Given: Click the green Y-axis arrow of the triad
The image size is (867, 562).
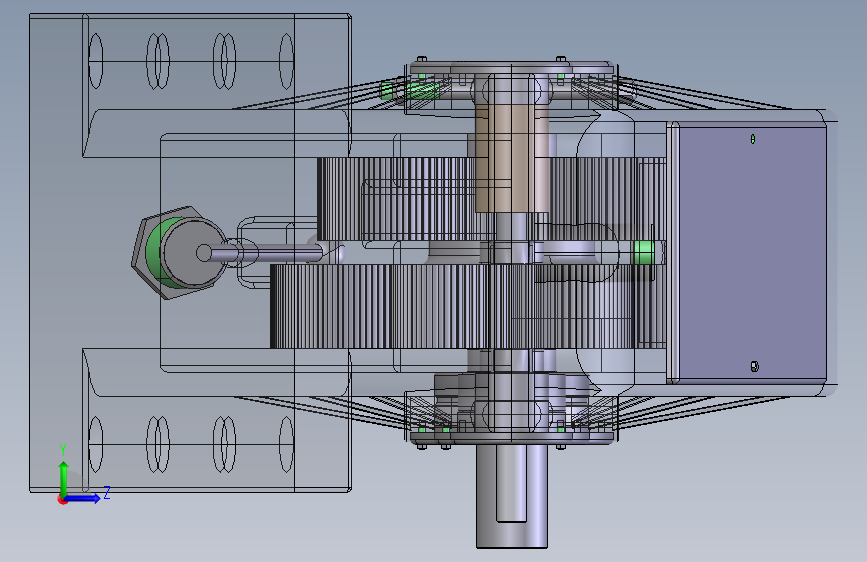Looking at the screenshot, I should click(64, 477).
